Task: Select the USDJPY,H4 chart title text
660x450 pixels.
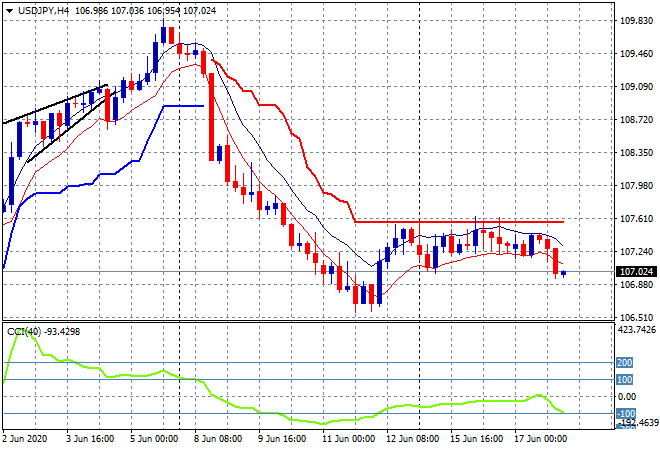Action: tap(43, 11)
